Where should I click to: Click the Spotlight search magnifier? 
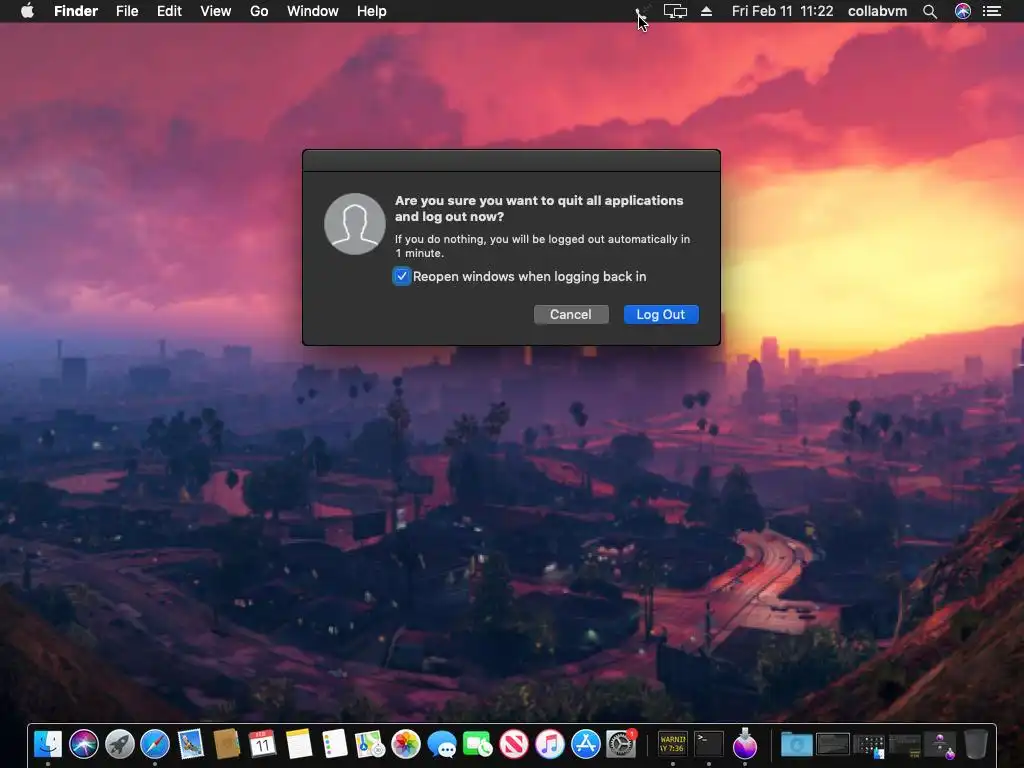coord(930,11)
